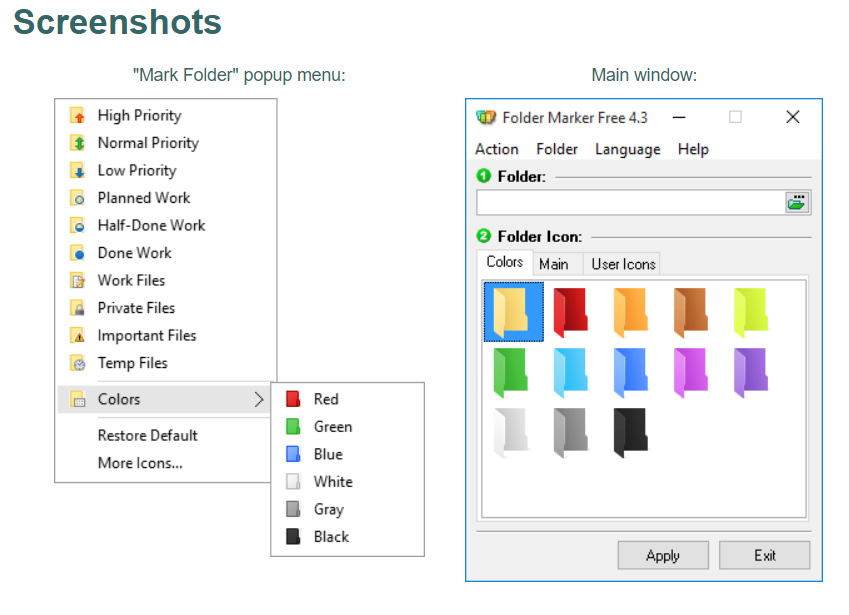Click Restore Default menu entry
The image size is (849, 615).
tap(166, 435)
